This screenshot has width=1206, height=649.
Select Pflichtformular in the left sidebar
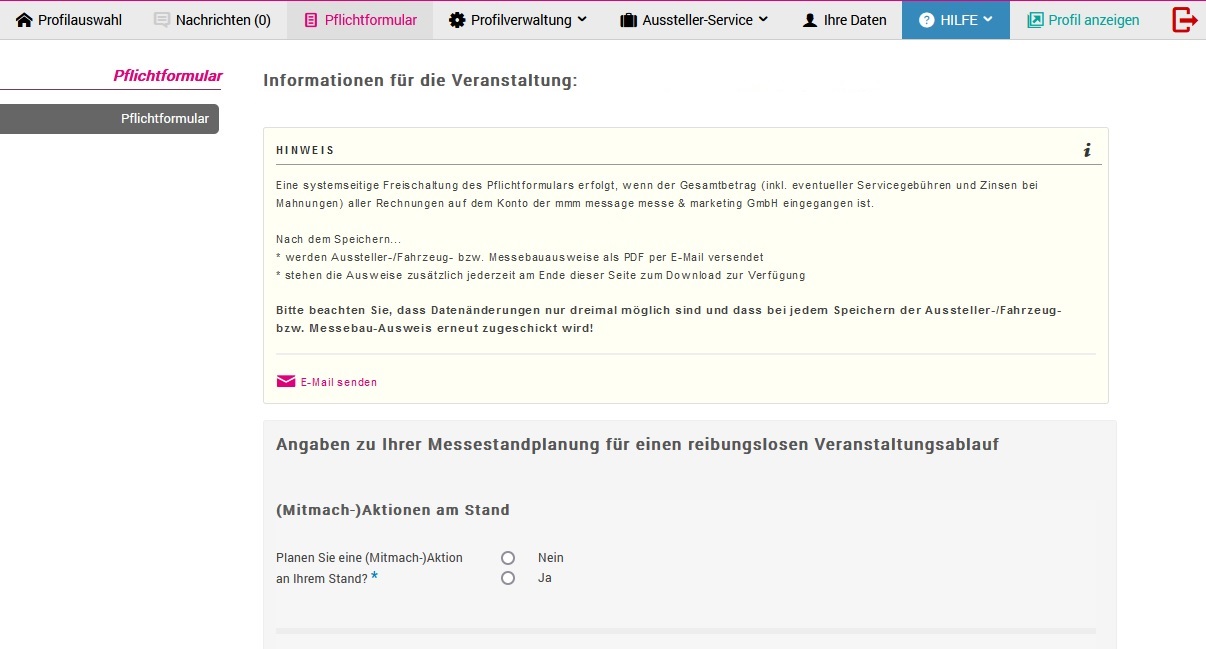point(165,118)
